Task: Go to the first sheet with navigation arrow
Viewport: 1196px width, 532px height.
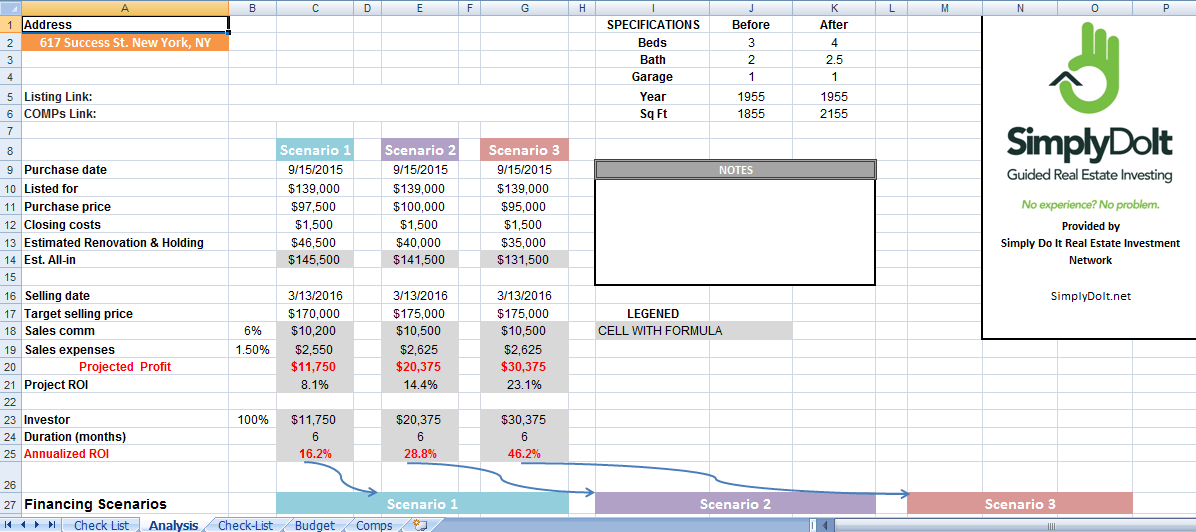Action: point(9,525)
